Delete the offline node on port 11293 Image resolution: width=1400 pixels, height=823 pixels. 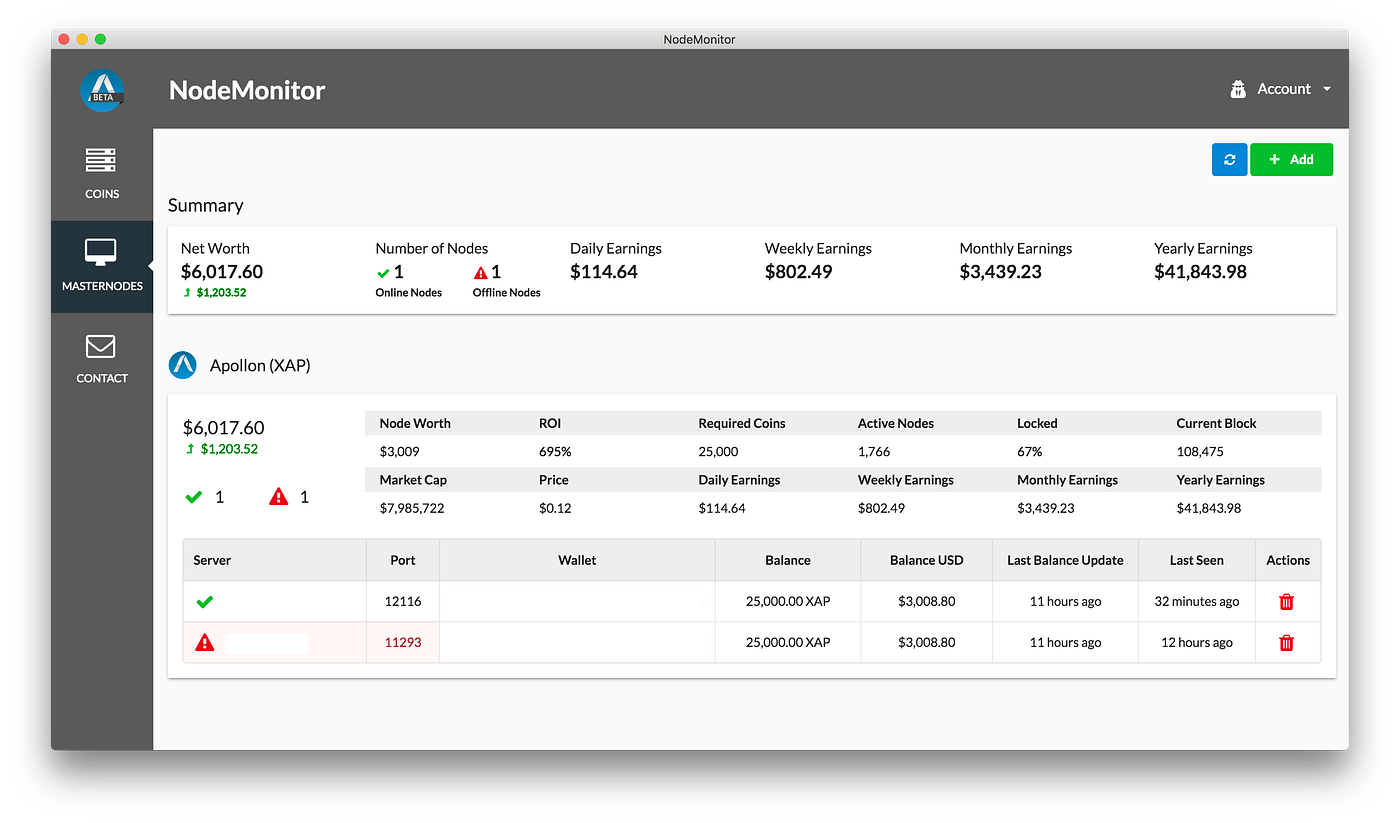(x=1287, y=642)
